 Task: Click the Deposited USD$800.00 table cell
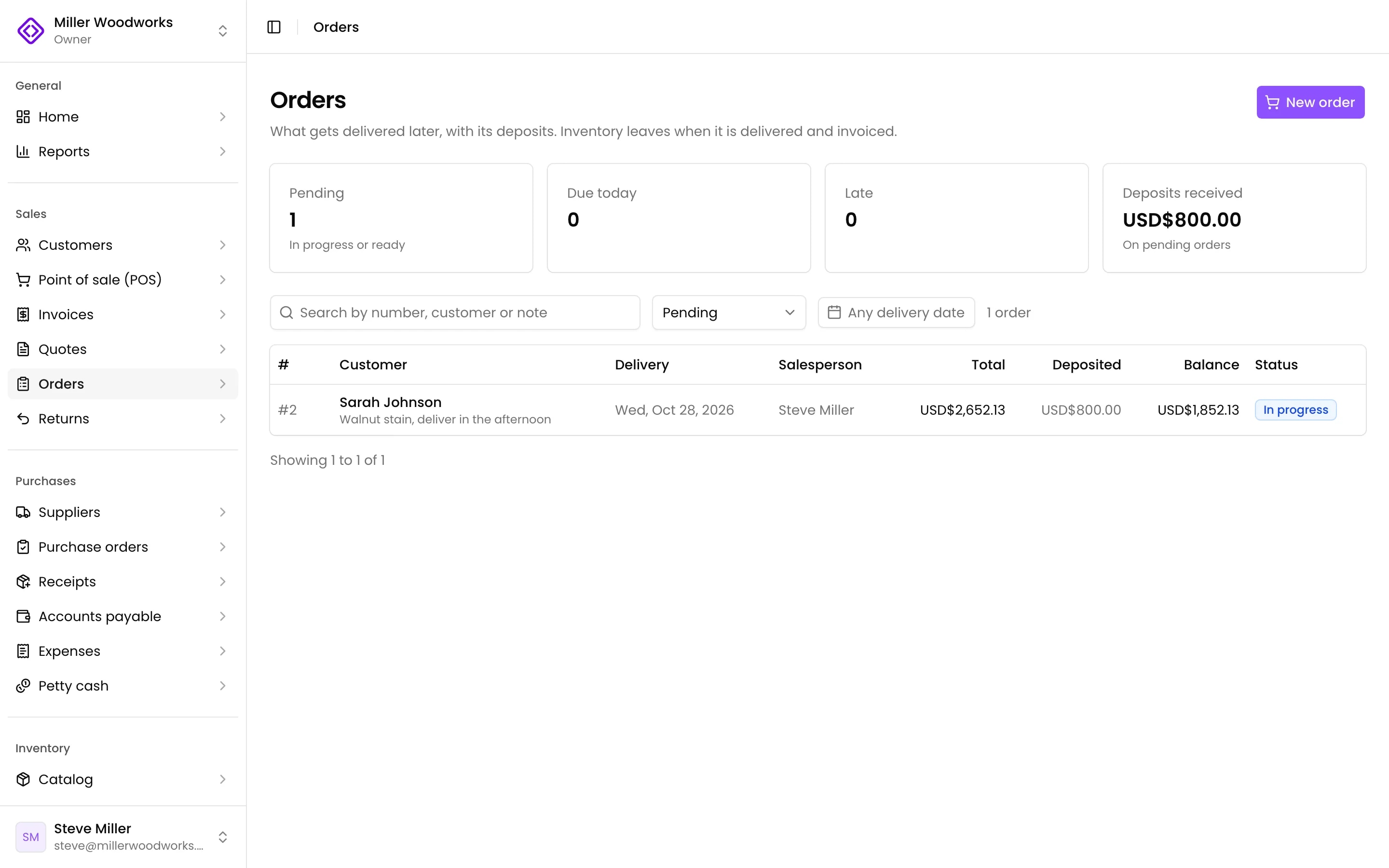(1081, 410)
